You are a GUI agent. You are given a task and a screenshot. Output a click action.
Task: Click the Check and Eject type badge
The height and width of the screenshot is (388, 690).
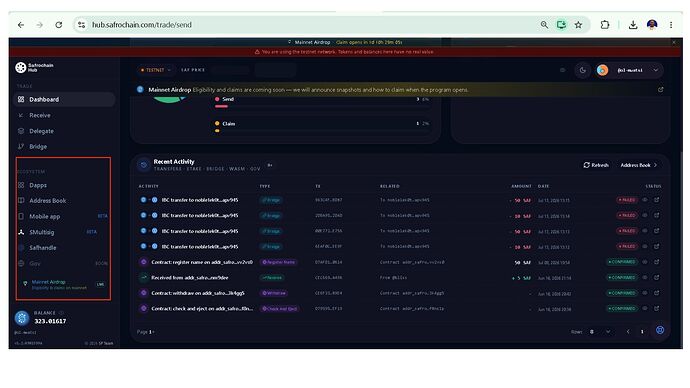tap(279, 308)
